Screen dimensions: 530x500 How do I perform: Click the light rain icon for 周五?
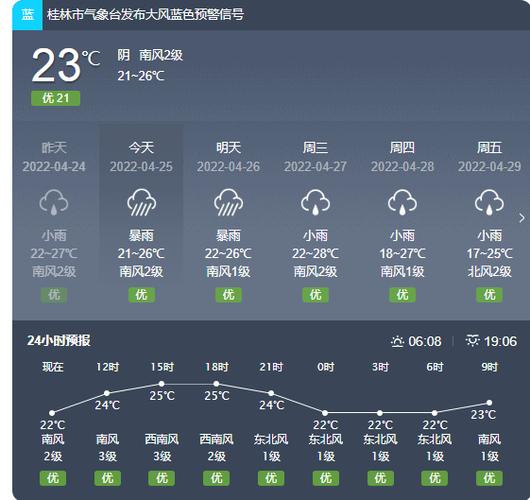[489, 202]
